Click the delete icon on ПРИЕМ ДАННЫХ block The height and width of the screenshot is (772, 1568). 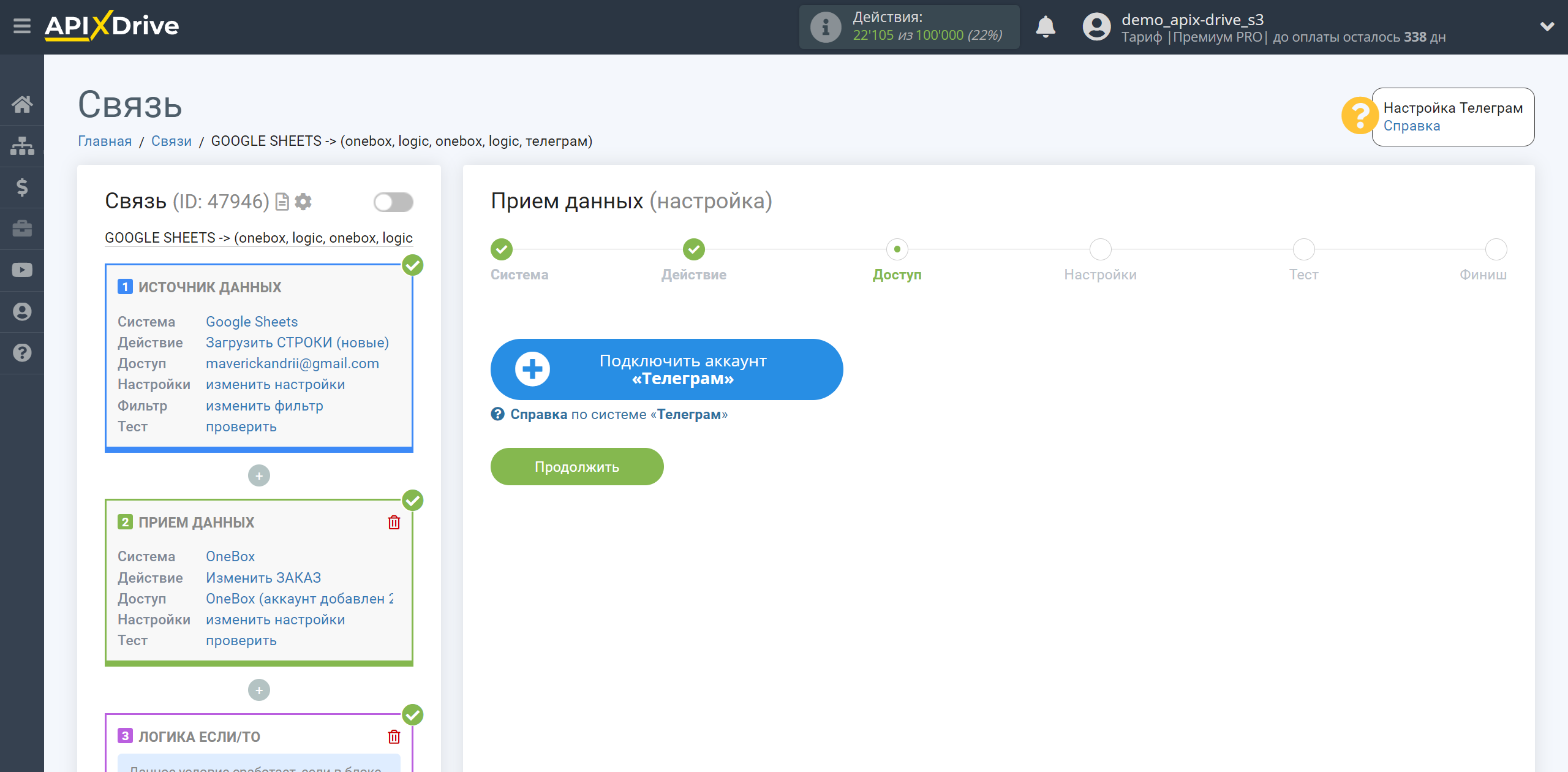coord(395,521)
